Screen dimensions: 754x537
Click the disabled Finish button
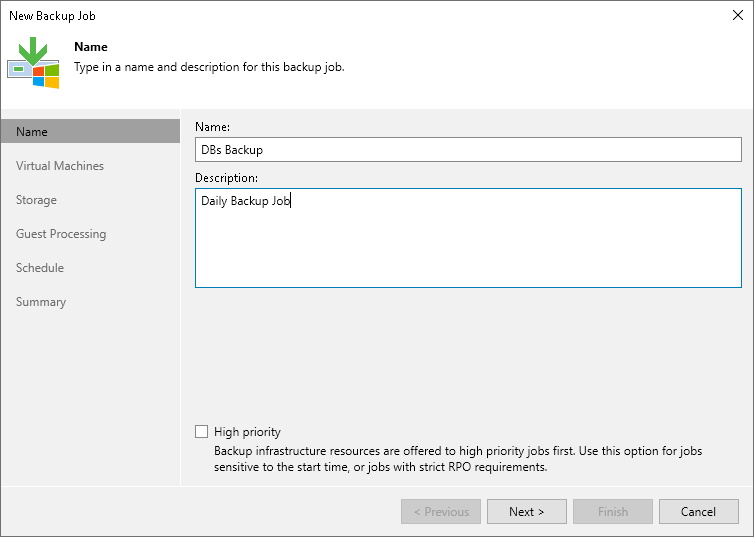[x=613, y=512]
